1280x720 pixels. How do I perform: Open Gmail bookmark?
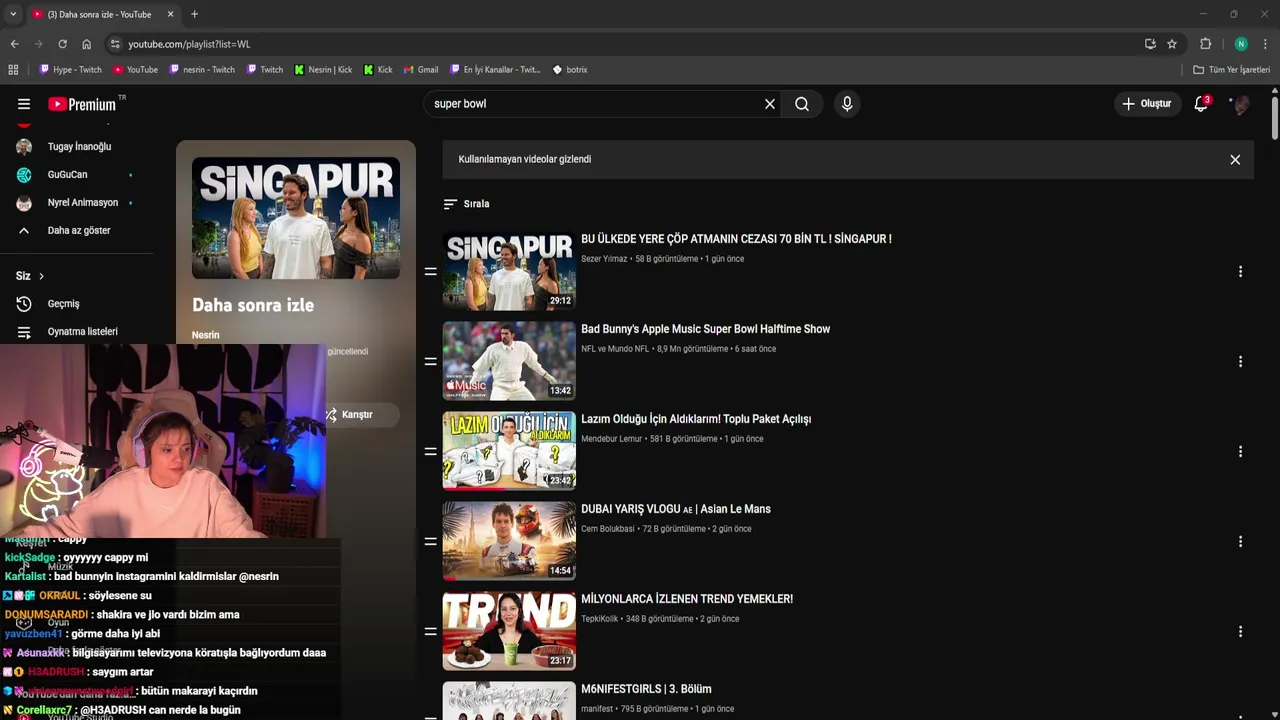coord(421,70)
